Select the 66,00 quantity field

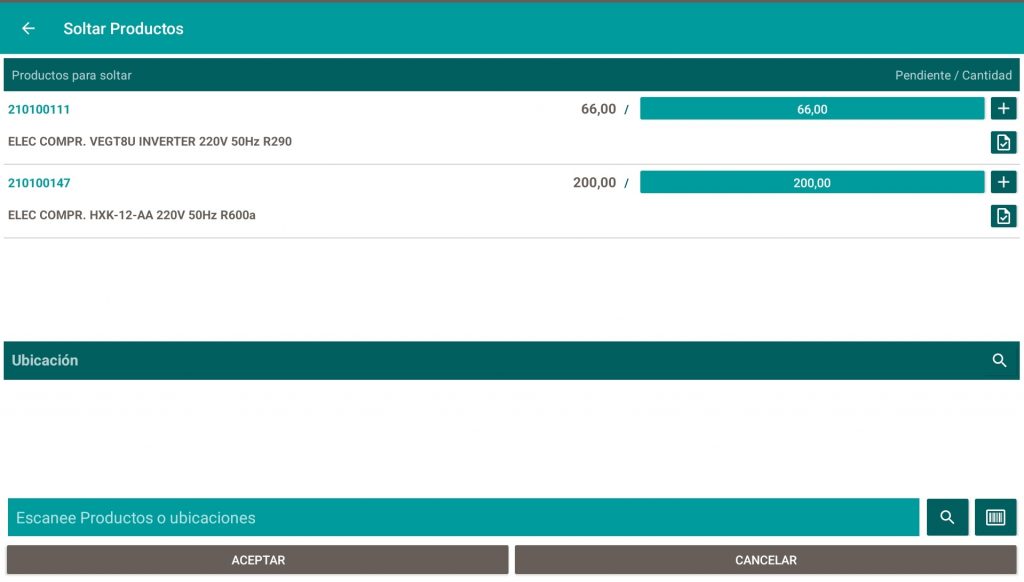812,109
